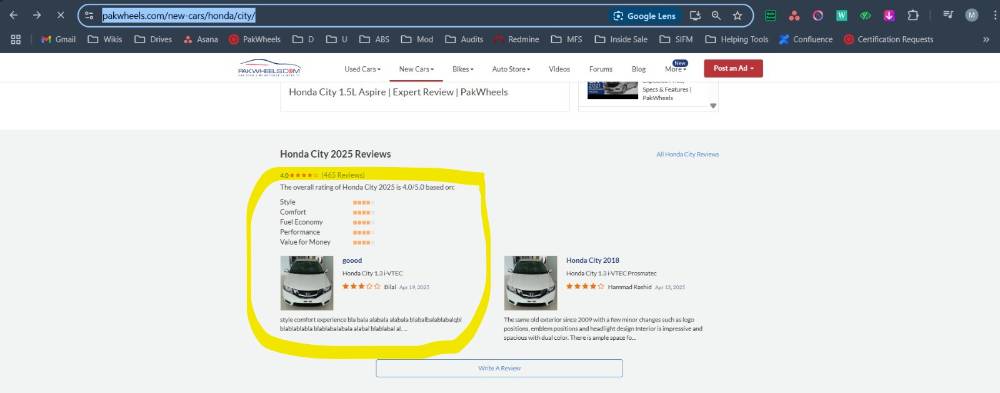Open the Drives bookmark folder
Image resolution: width=1000 pixels, height=393 pixels.
(x=153, y=39)
